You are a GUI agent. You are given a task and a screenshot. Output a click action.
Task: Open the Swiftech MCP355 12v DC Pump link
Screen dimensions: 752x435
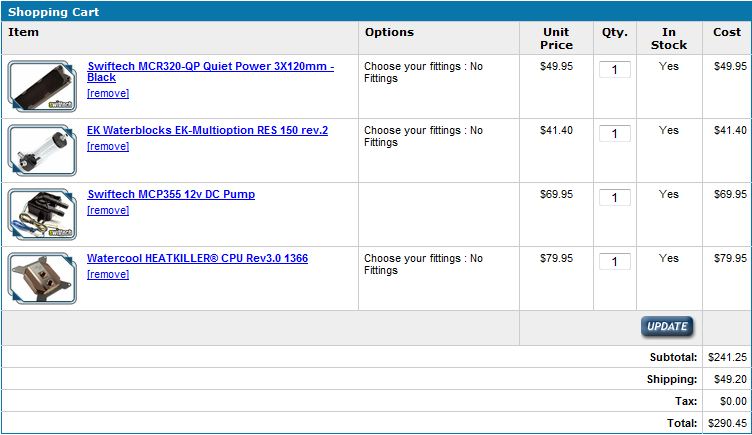pyautogui.click(x=171, y=194)
